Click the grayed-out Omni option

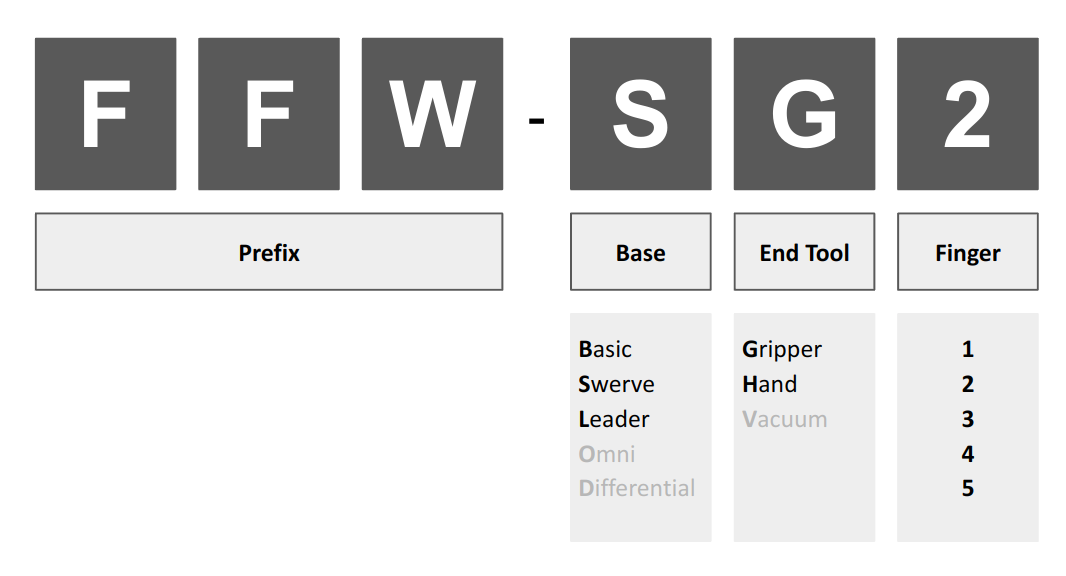coord(606,454)
